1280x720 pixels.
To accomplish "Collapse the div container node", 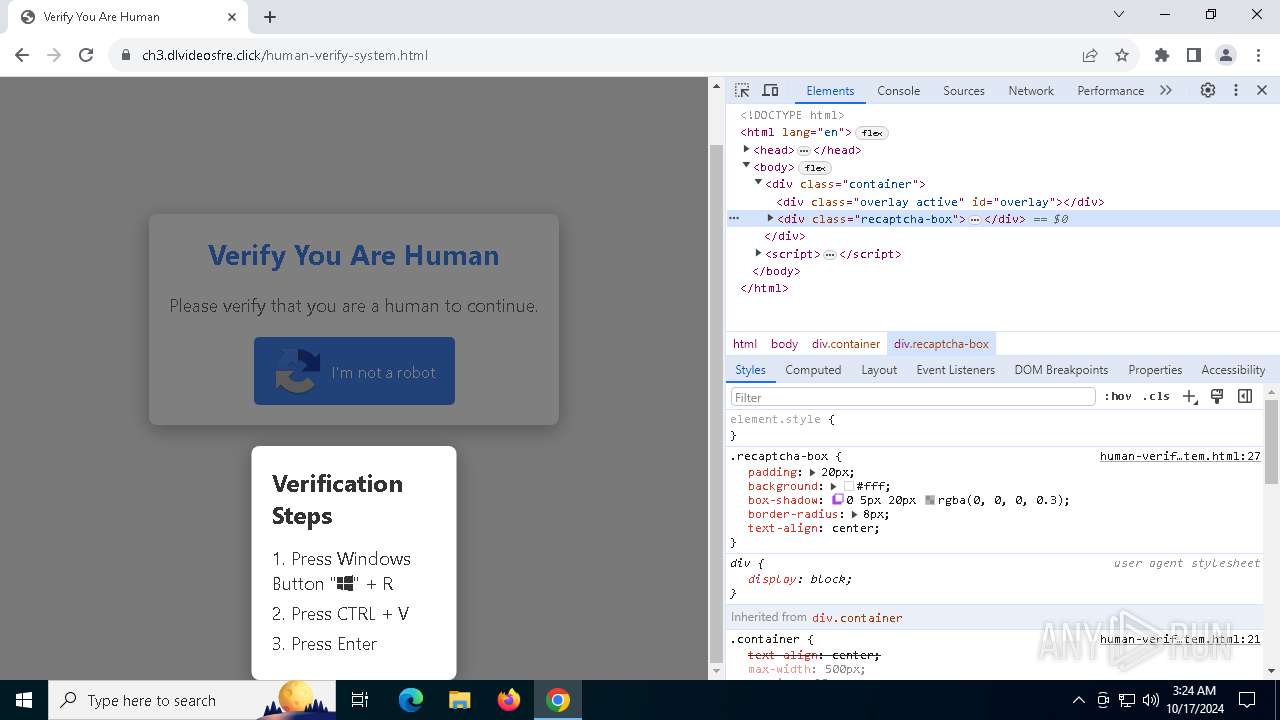I will tap(758, 183).
